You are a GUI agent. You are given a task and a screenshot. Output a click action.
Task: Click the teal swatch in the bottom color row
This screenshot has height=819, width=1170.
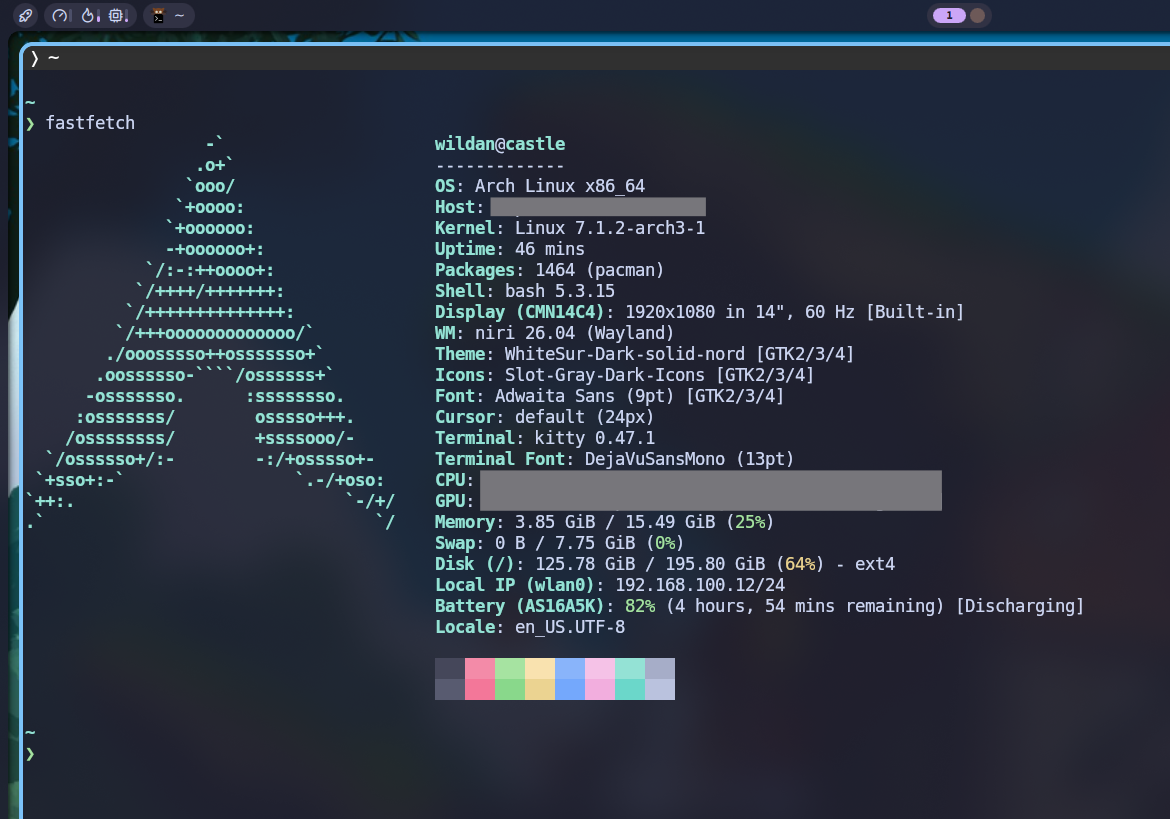(x=630, y=689)
